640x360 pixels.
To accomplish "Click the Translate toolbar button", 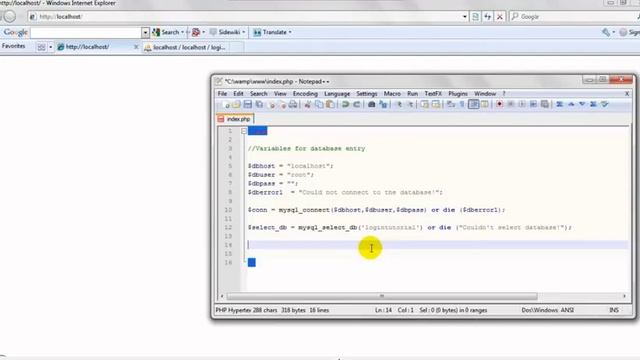I will [x=270, y=32].
